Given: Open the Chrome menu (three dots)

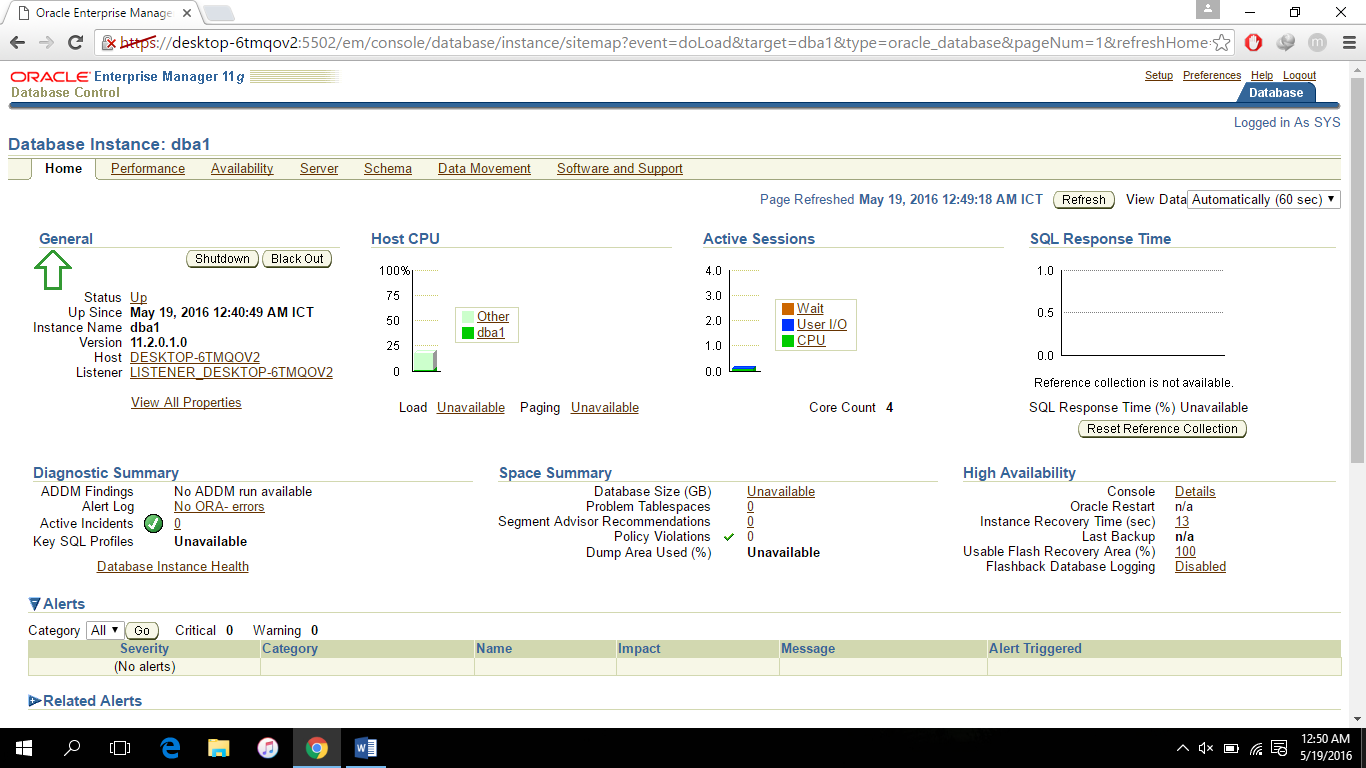Looking at the screenshot, I should [1347, 42].
